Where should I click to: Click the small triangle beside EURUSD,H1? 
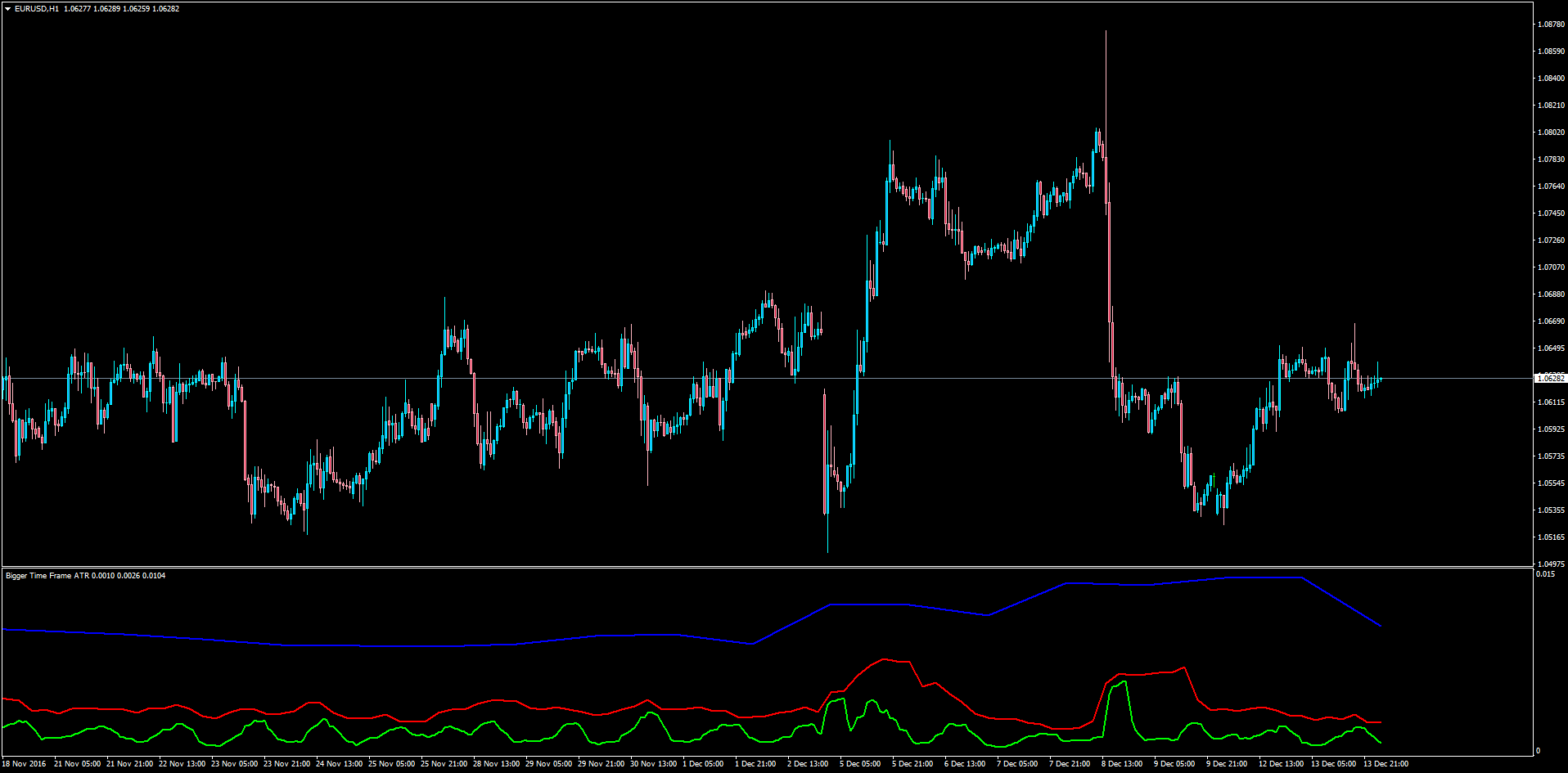click(x=7, y=9)
